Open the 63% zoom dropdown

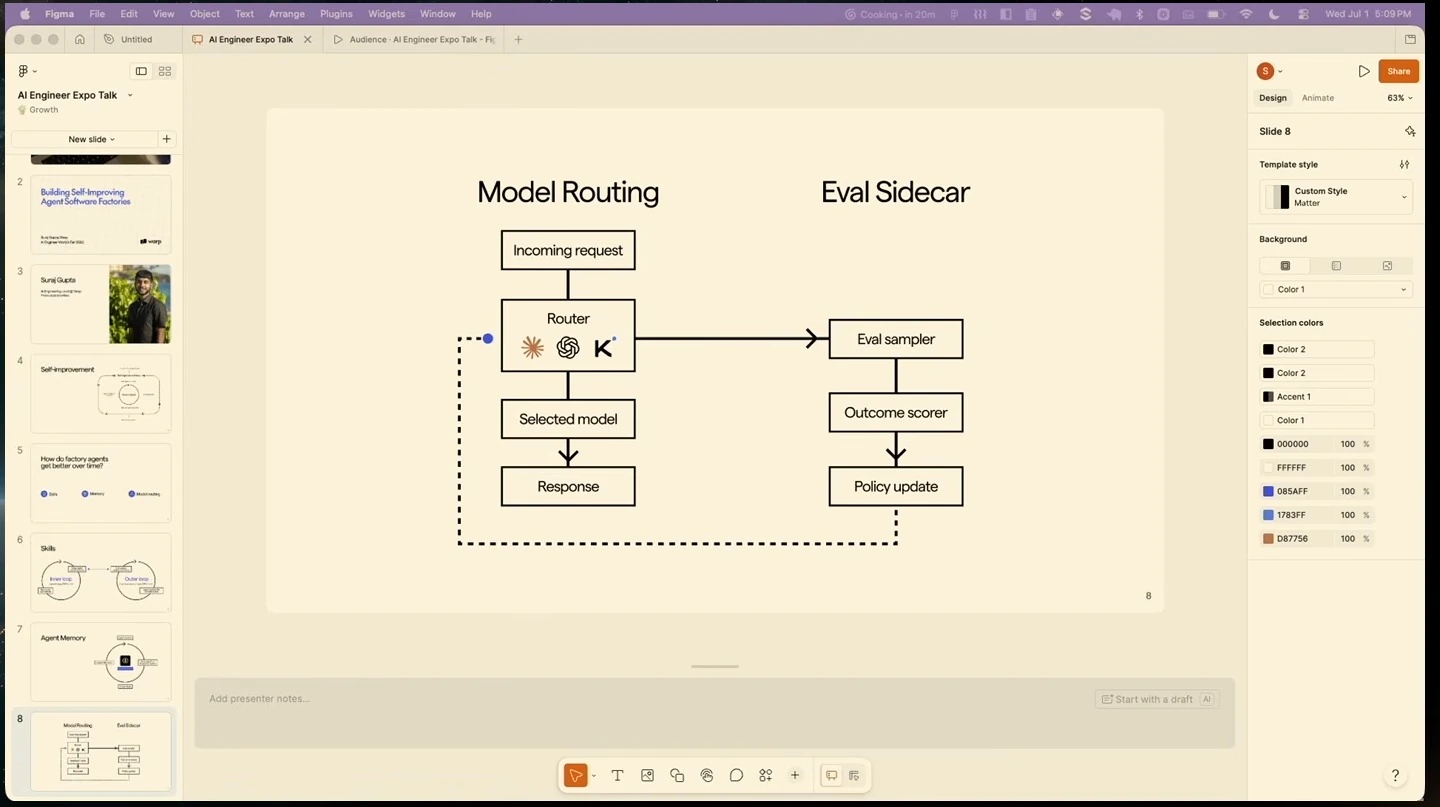pos(1400,98)
